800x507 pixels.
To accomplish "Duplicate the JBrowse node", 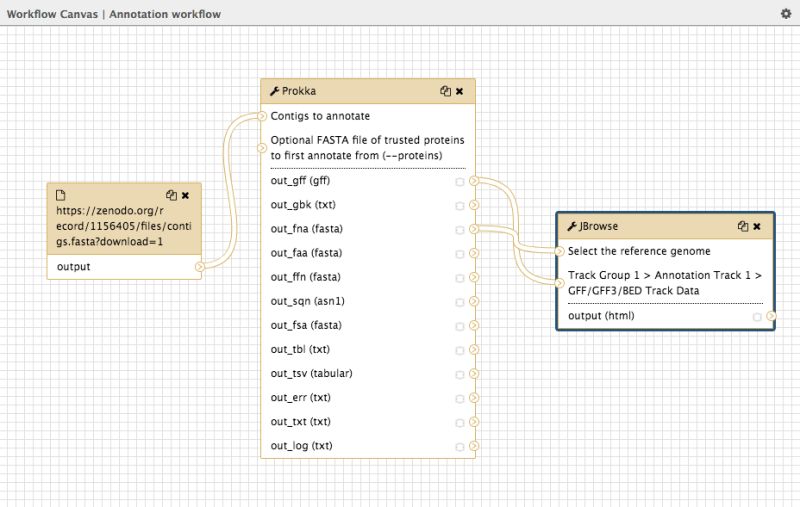I will point(743,226).
